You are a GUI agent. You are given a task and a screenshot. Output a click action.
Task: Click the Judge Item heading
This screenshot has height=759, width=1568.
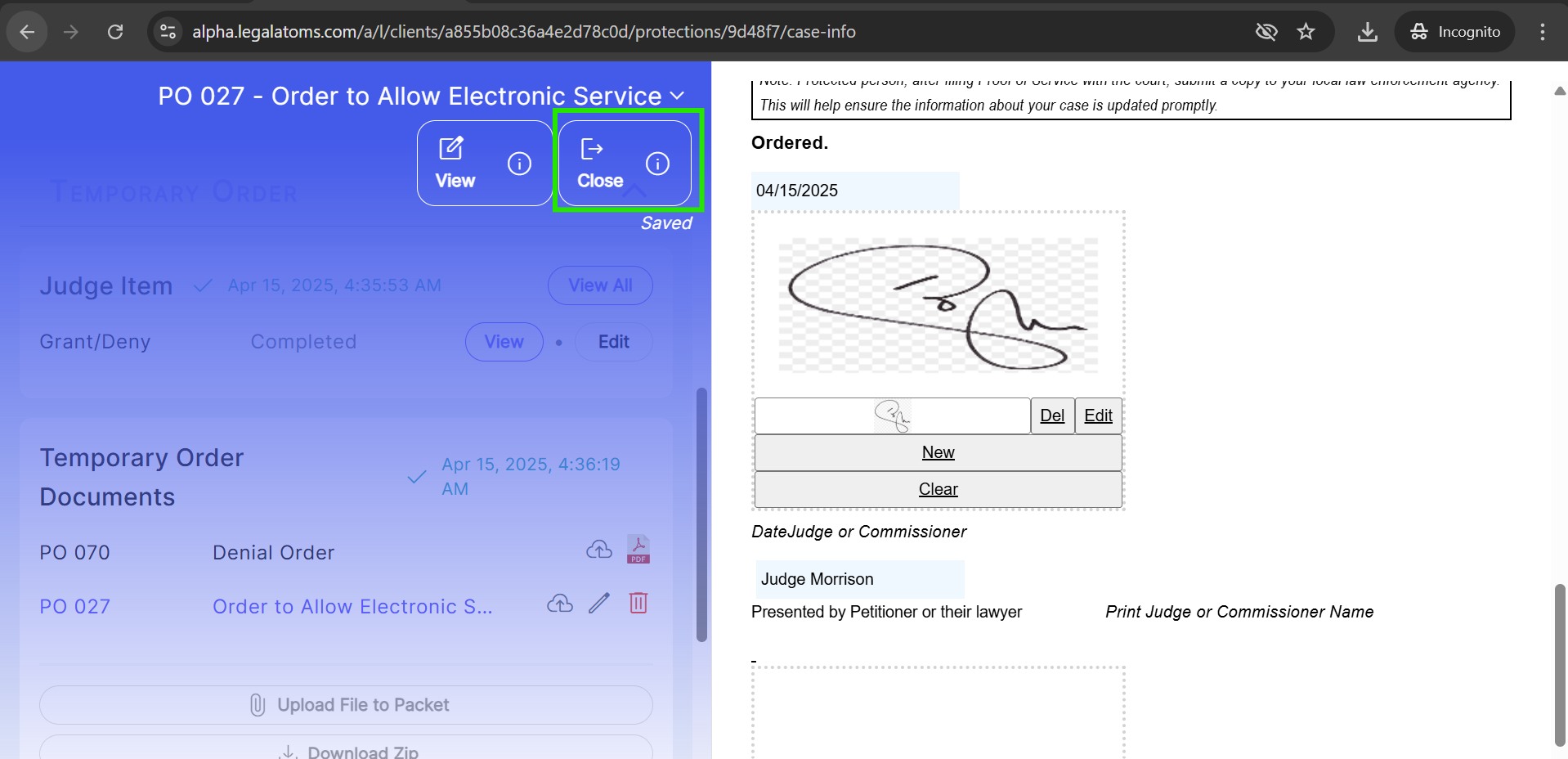click(106, 285)
